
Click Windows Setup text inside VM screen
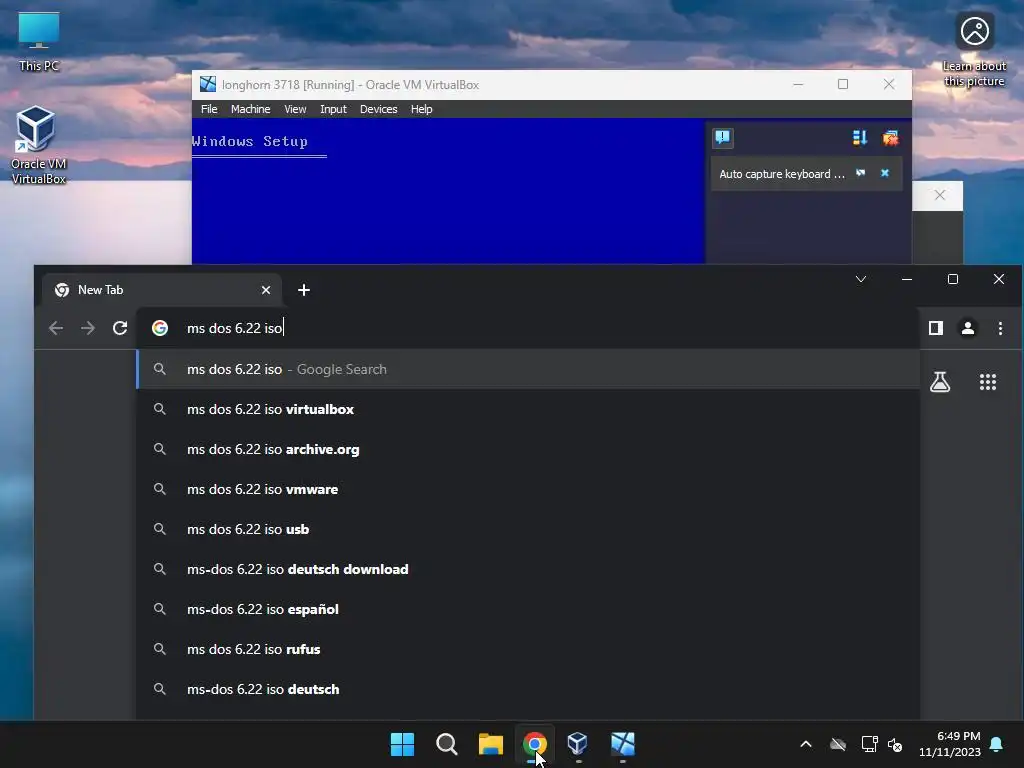(x=249, y=141)
